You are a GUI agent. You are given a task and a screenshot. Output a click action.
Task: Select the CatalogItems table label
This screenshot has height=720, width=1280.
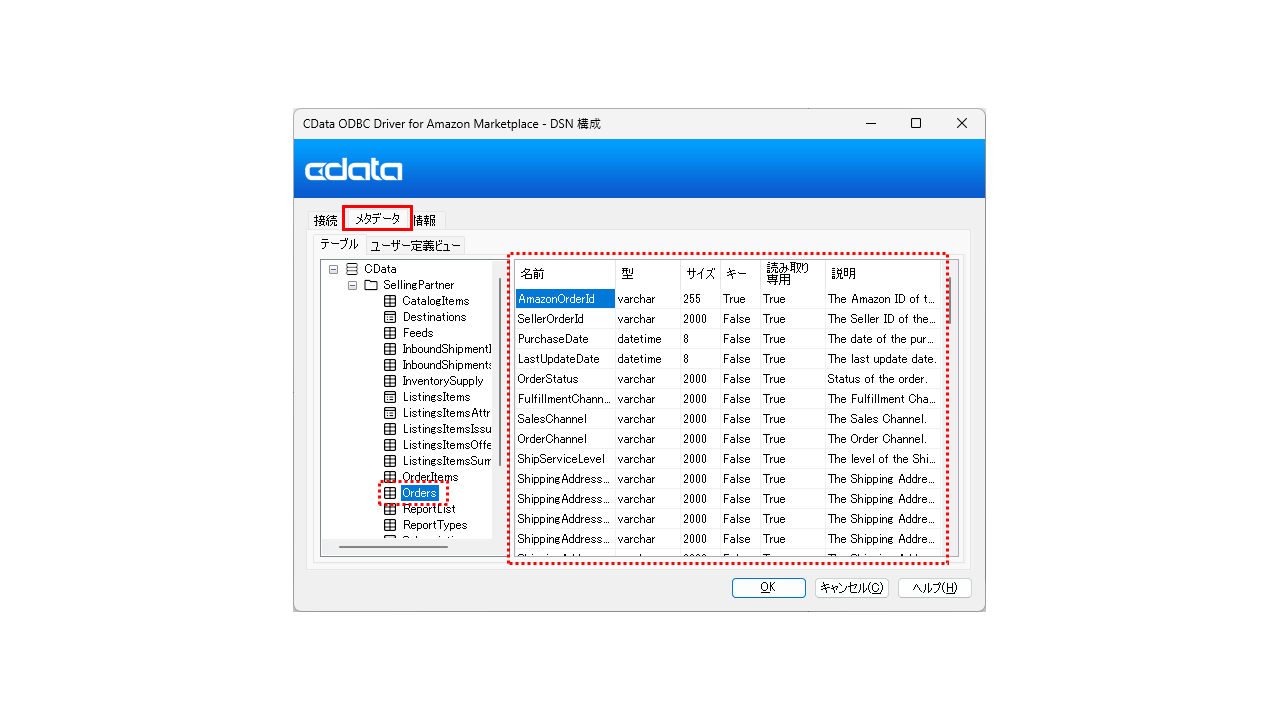click(436, 301)
